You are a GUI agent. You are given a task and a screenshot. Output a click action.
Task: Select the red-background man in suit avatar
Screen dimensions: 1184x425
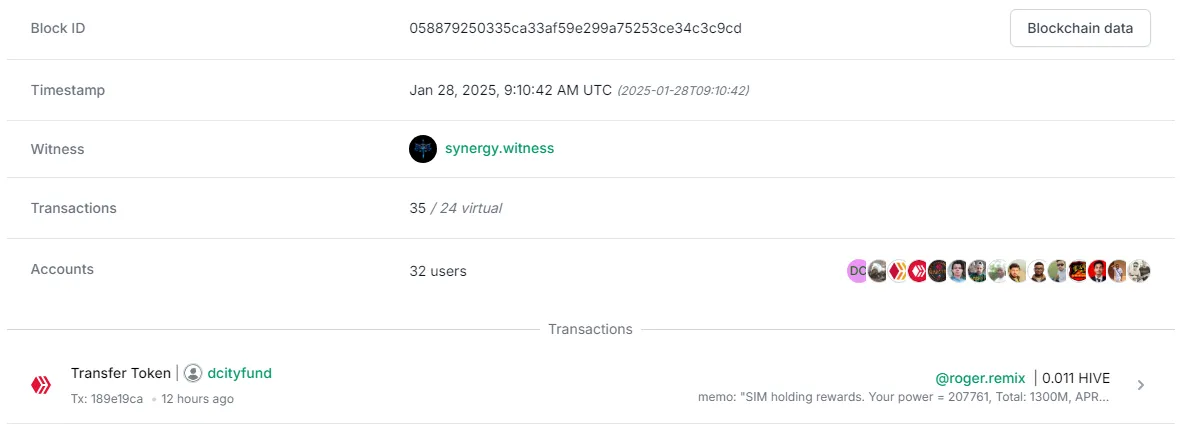1097,271
